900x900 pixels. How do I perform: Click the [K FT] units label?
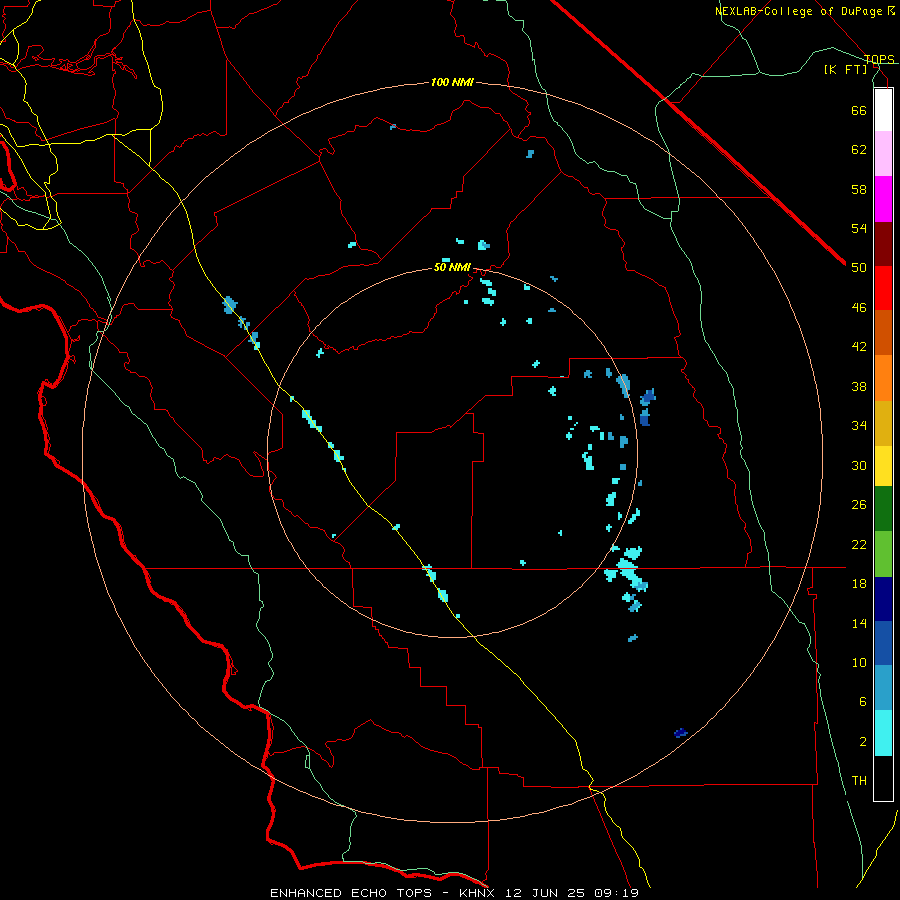[x=845, y=69]
